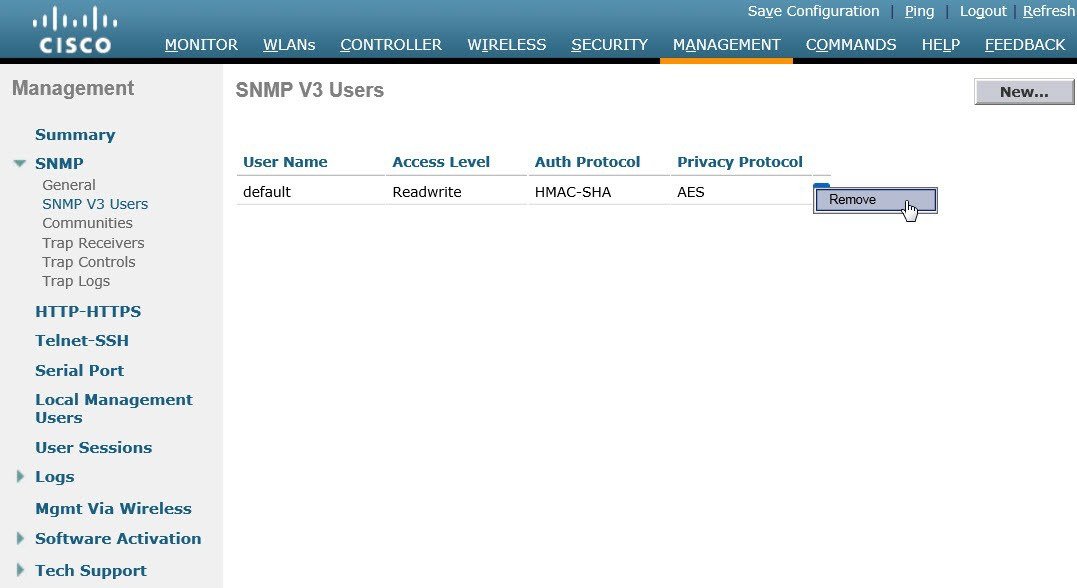Click Save Configuration link
Viewport: 1077px width, 588px height.
tap(813, 12)
